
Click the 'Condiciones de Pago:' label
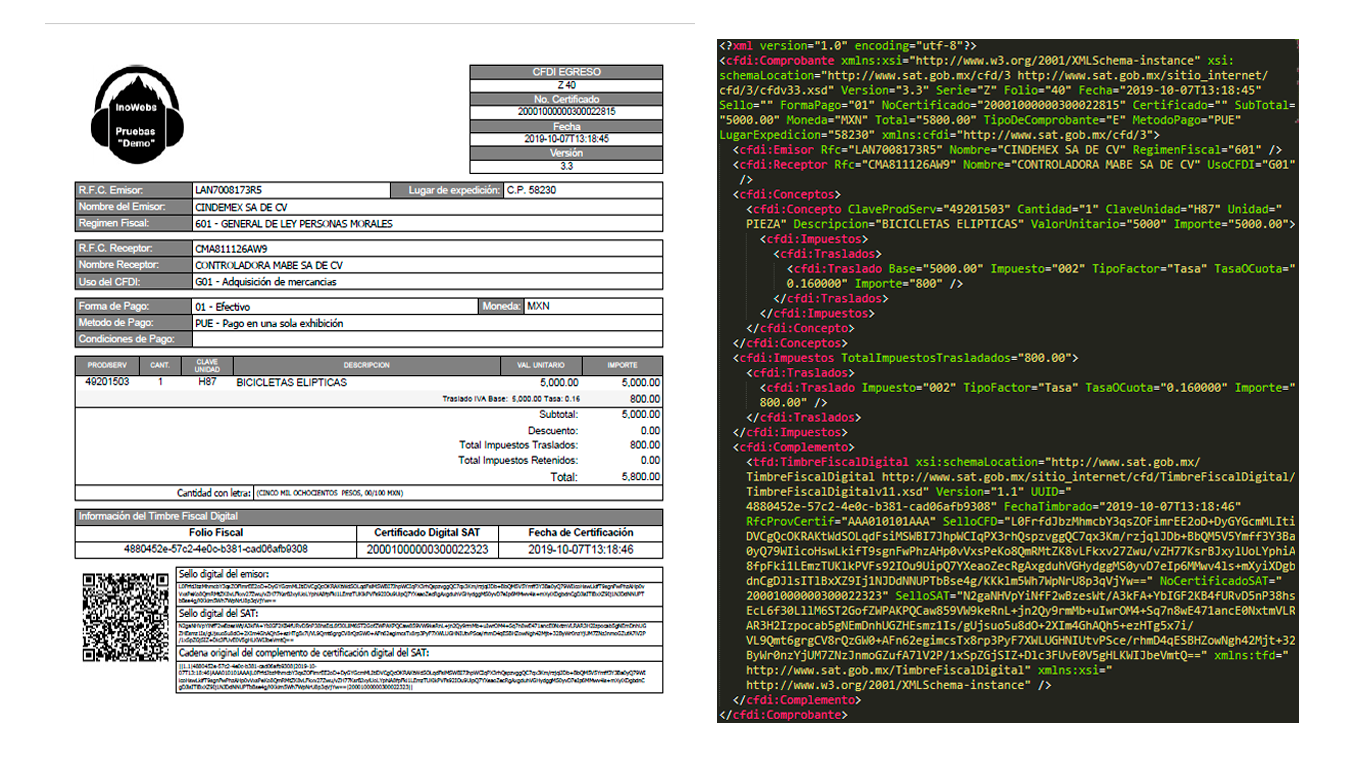click(x=124, y=340)
